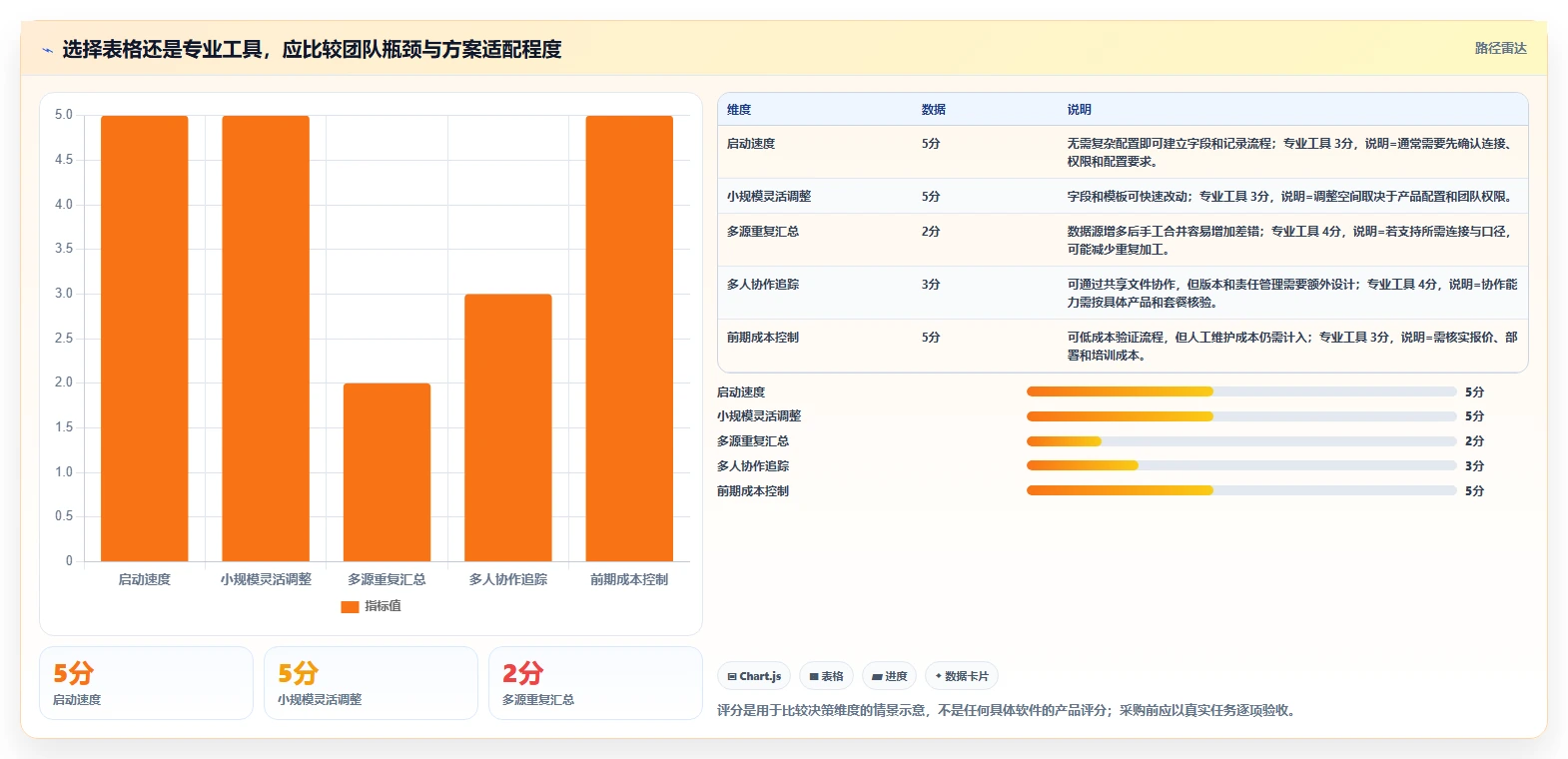Click the y-axis tick 2.5
Viewport: 1568px width, 759px height.
[64, 339]
